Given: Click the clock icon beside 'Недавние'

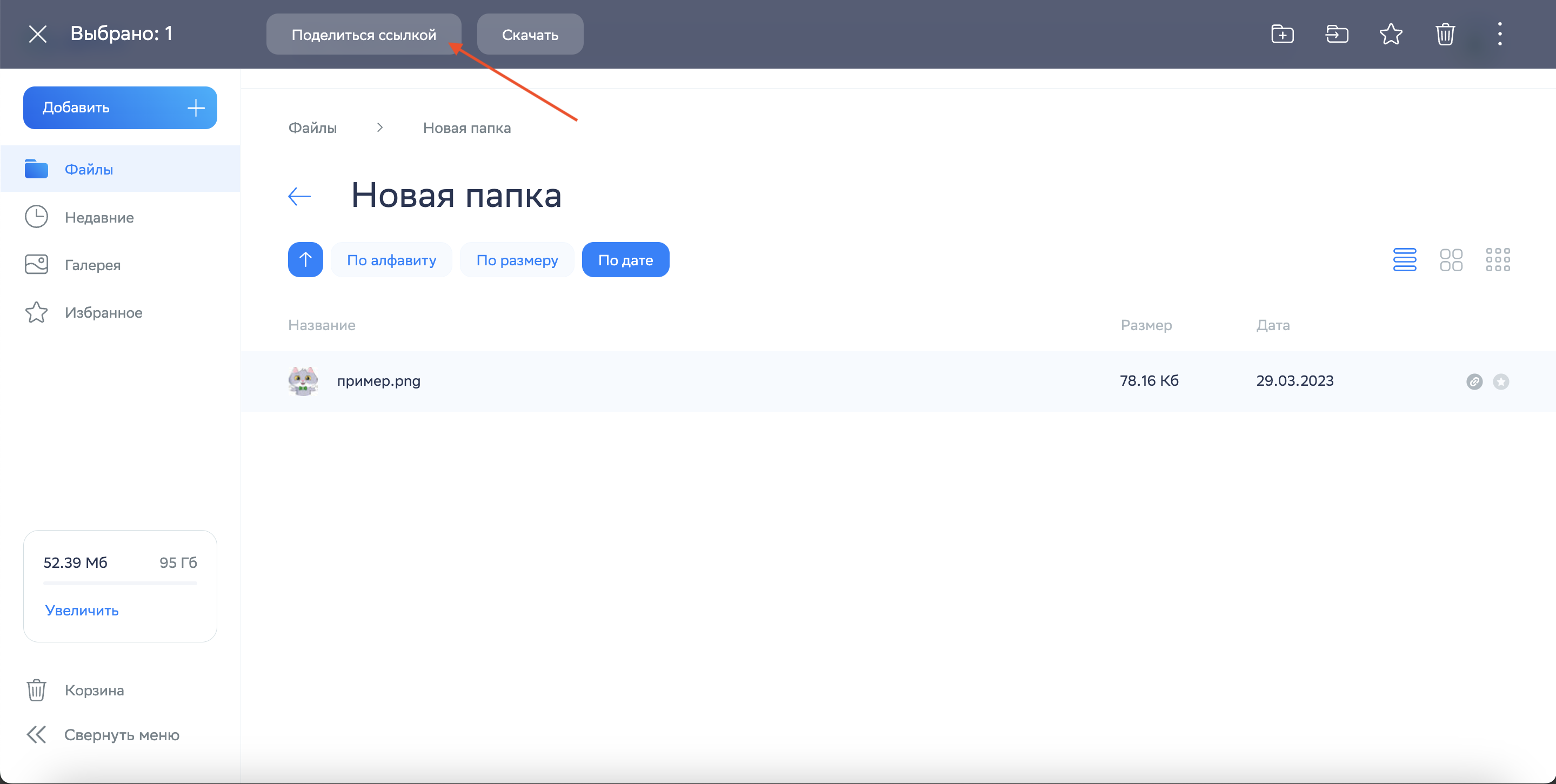Looking at the screenshot, I should (x=36, y=216).
